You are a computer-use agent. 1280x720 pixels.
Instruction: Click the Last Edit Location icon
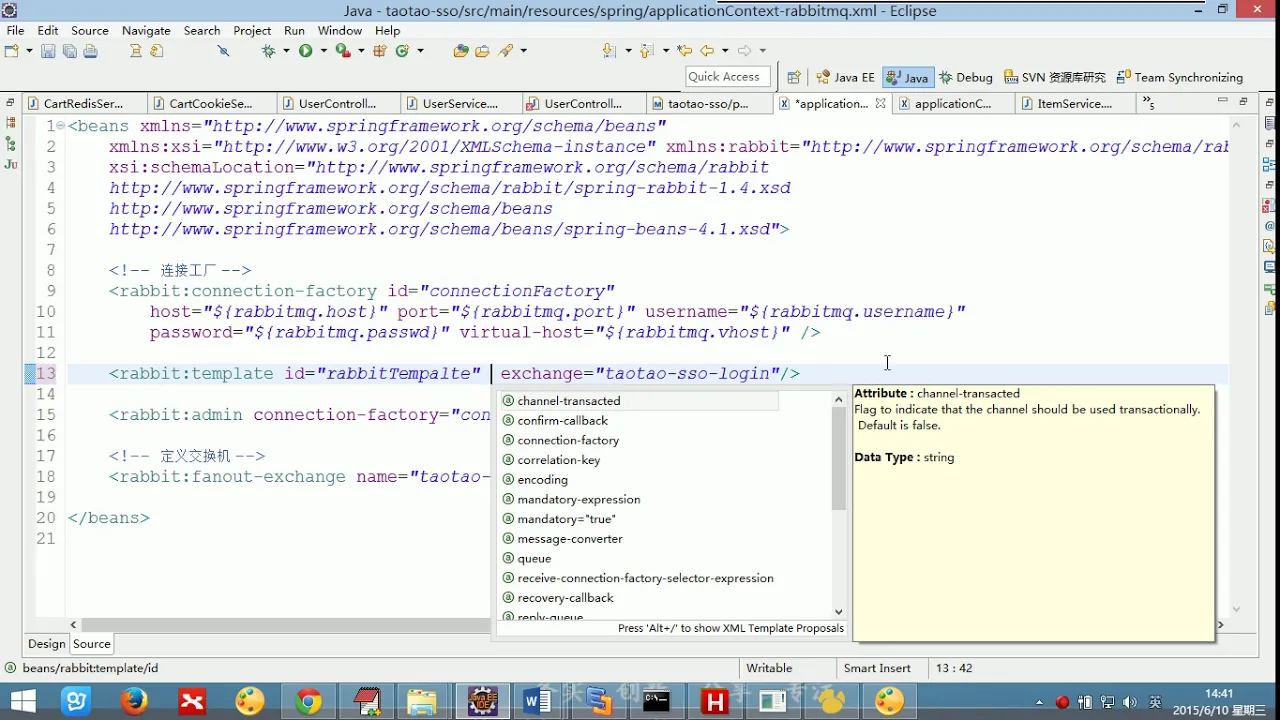click(684, 51)
